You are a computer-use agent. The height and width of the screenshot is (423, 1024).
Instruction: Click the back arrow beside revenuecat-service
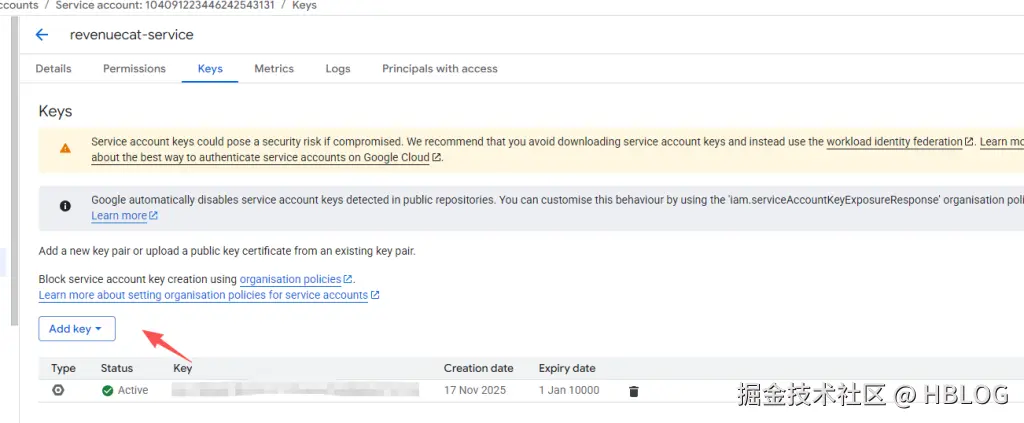point(42,35)
